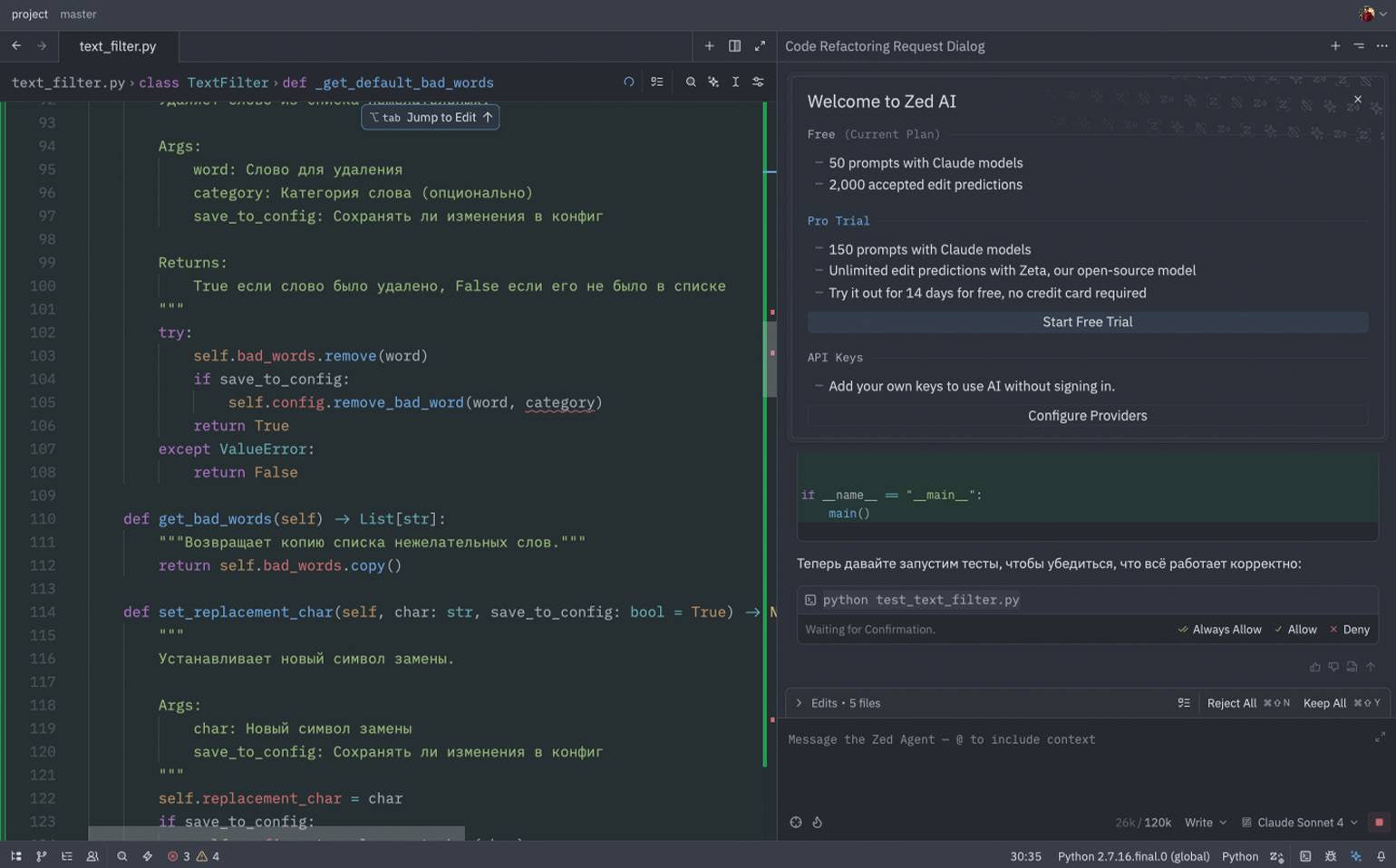The width and height of the screenshot is (1396, 868).
Task: Zoom the editor pane with expand icon
Action: tap(760, 45)
